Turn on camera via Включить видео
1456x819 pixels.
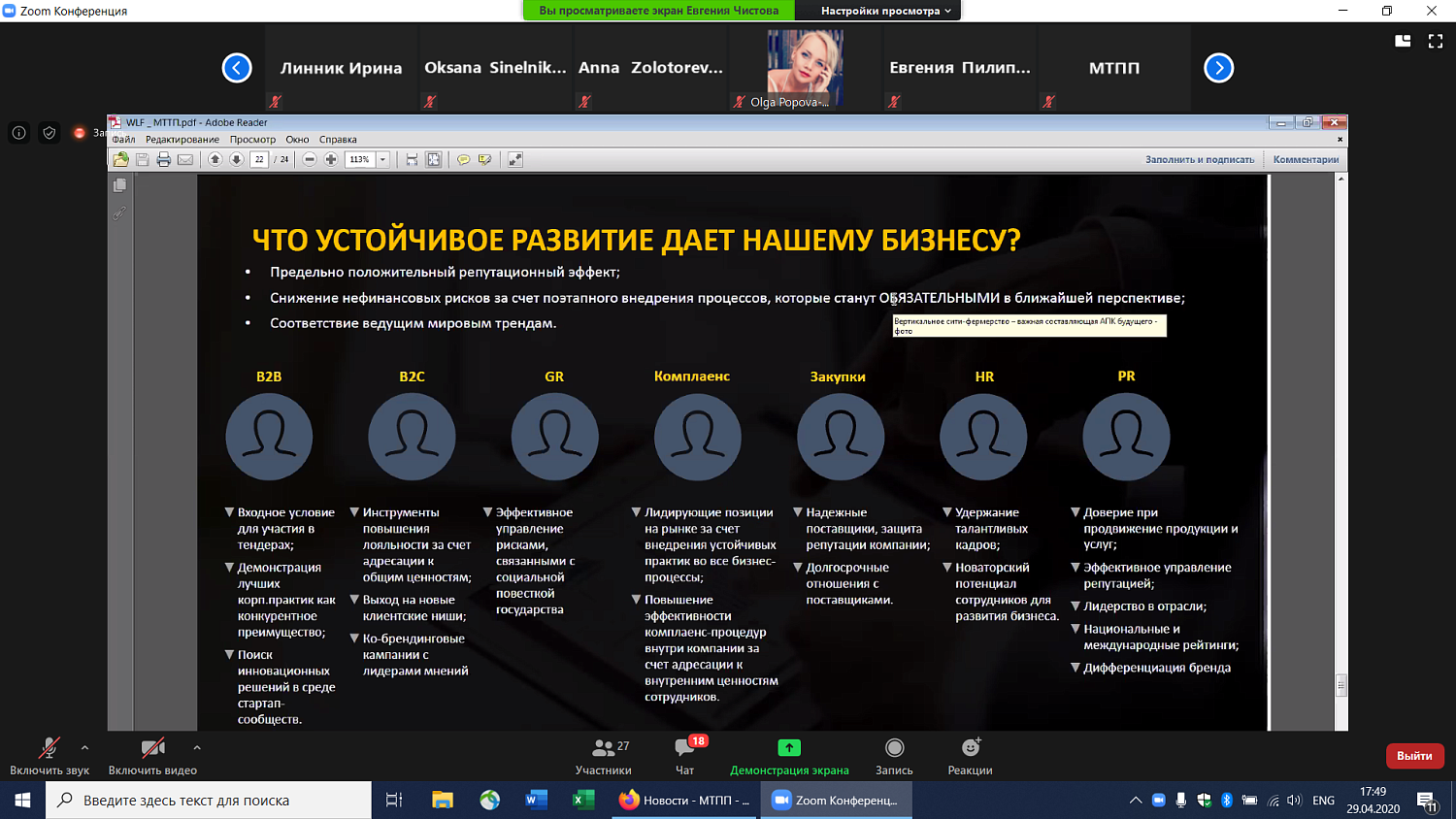pyautogui.click(x=152, y=757)
